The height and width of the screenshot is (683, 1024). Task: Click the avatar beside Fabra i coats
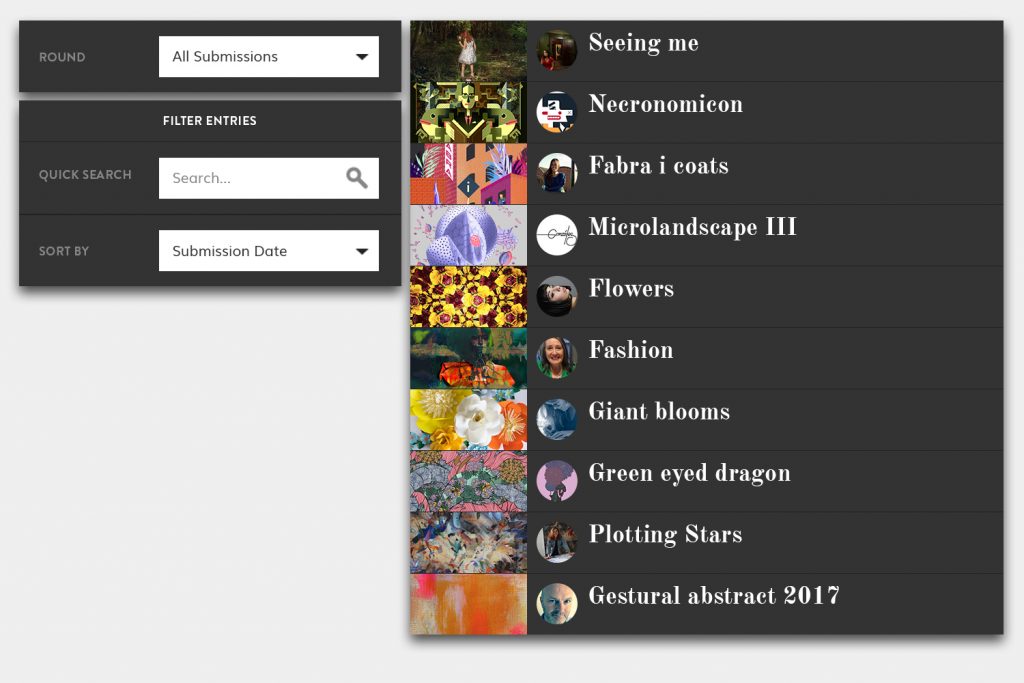[557, 173]
